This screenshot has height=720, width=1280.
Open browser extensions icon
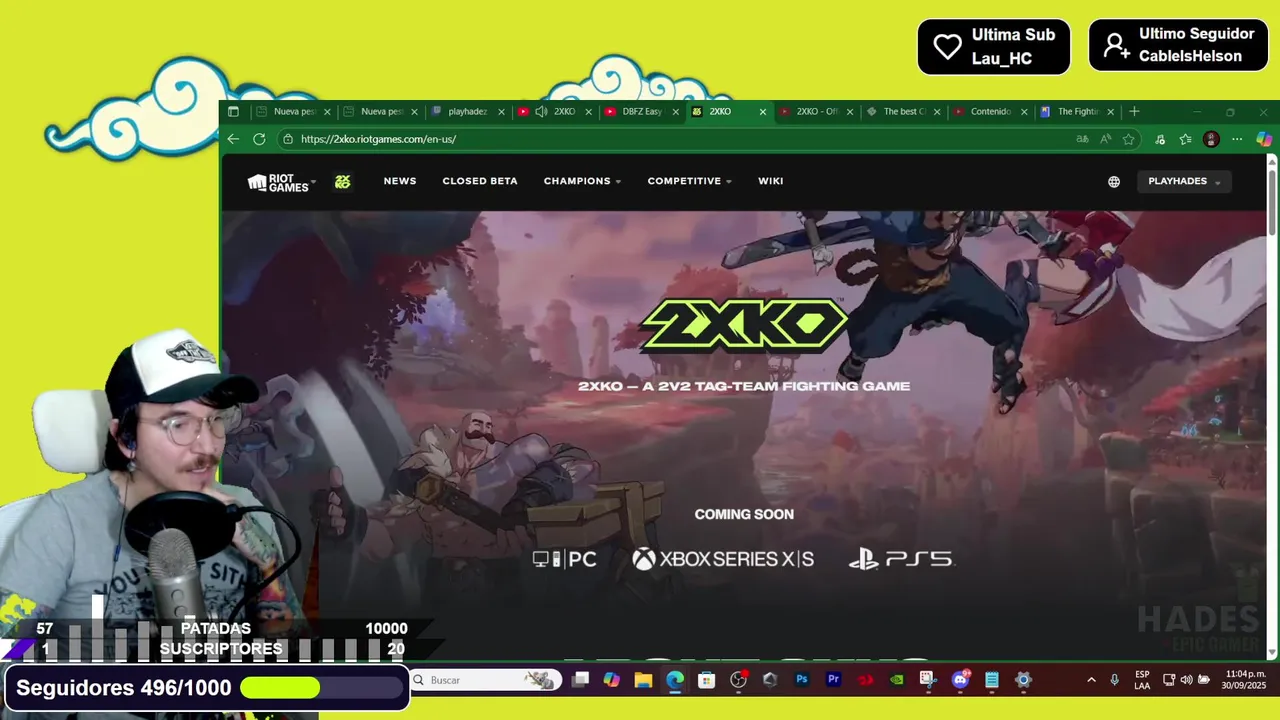pos(1160,139)
